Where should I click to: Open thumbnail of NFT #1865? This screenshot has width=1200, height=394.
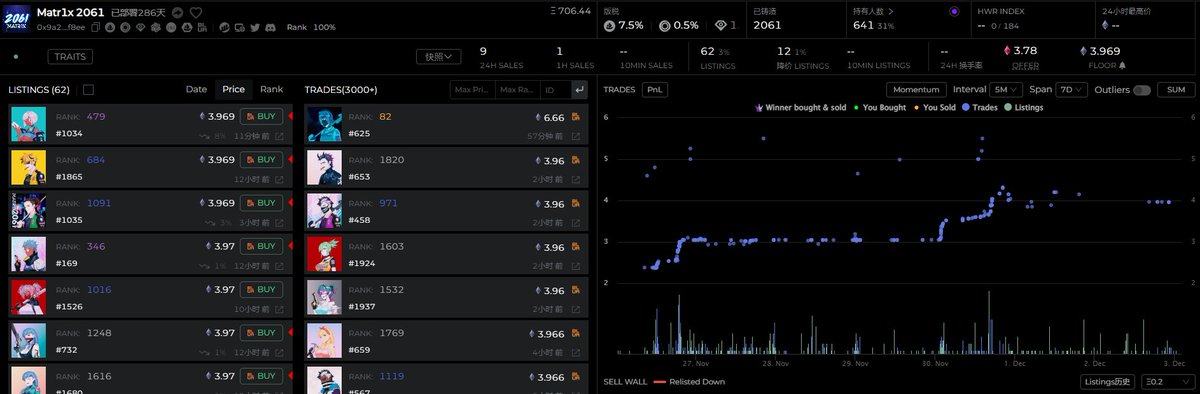[x=28, y=167]
